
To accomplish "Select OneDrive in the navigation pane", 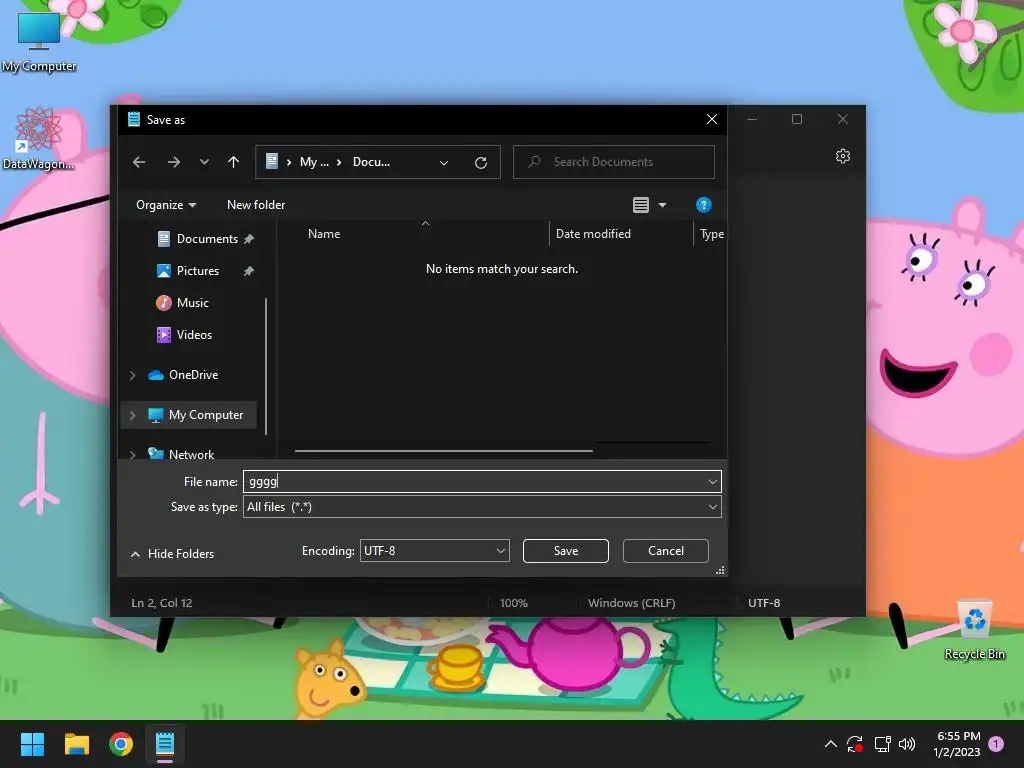I will [x=193, y=375].
